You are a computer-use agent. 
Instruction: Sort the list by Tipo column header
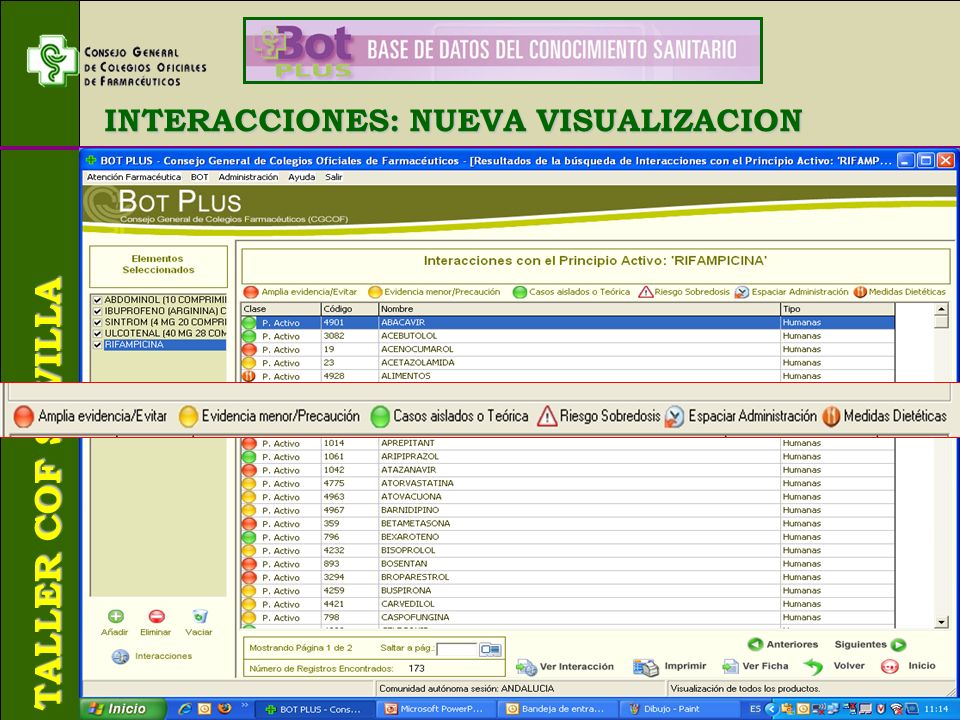[x=838, y=309]
